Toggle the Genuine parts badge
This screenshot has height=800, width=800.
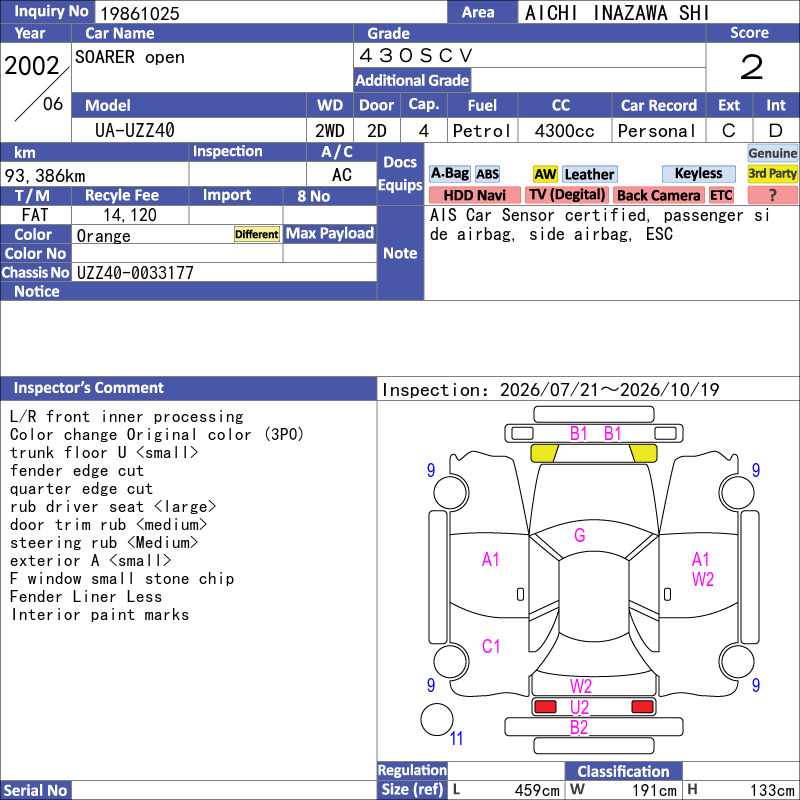click(772, 153)
